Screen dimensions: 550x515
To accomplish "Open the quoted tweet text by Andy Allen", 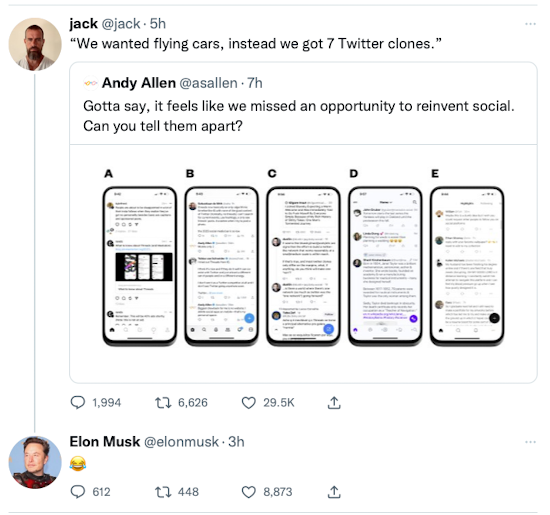I will click(x=299, y=116).
